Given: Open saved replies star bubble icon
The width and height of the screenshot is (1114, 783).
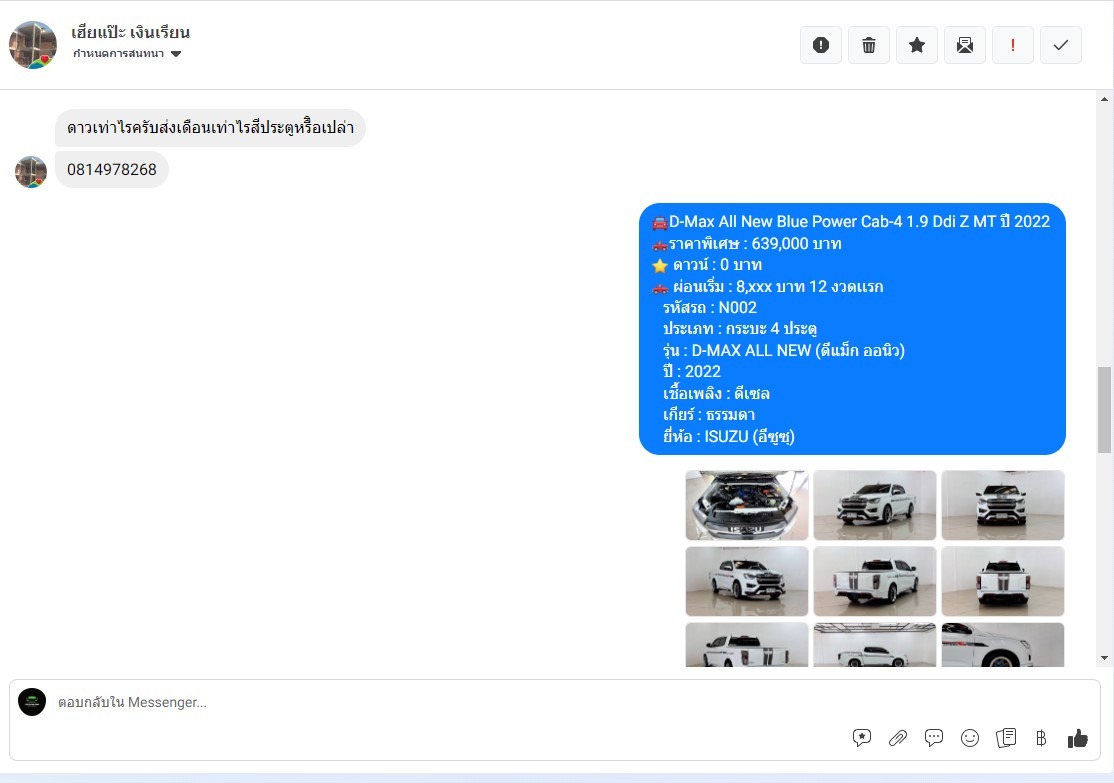Looking at the screenshot, I should (x=862, y=738).
